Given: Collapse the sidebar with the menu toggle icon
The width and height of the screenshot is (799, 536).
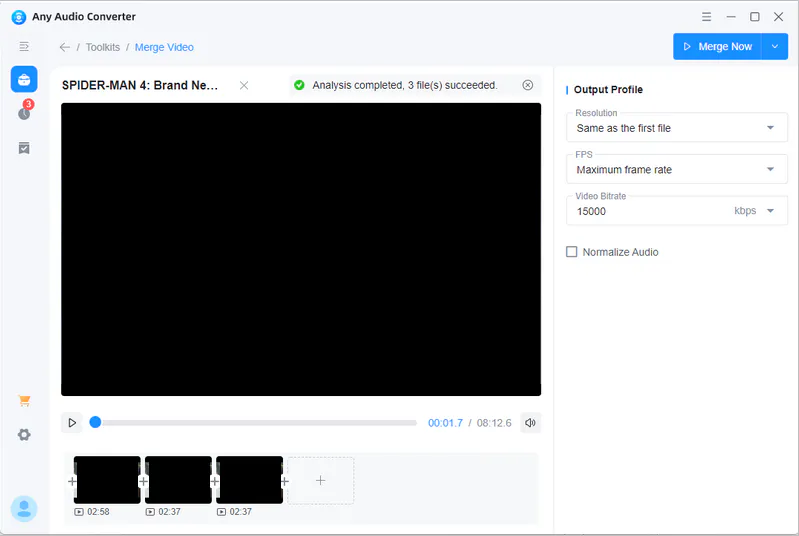Looking at the screenshot, I should pos(24,47).
